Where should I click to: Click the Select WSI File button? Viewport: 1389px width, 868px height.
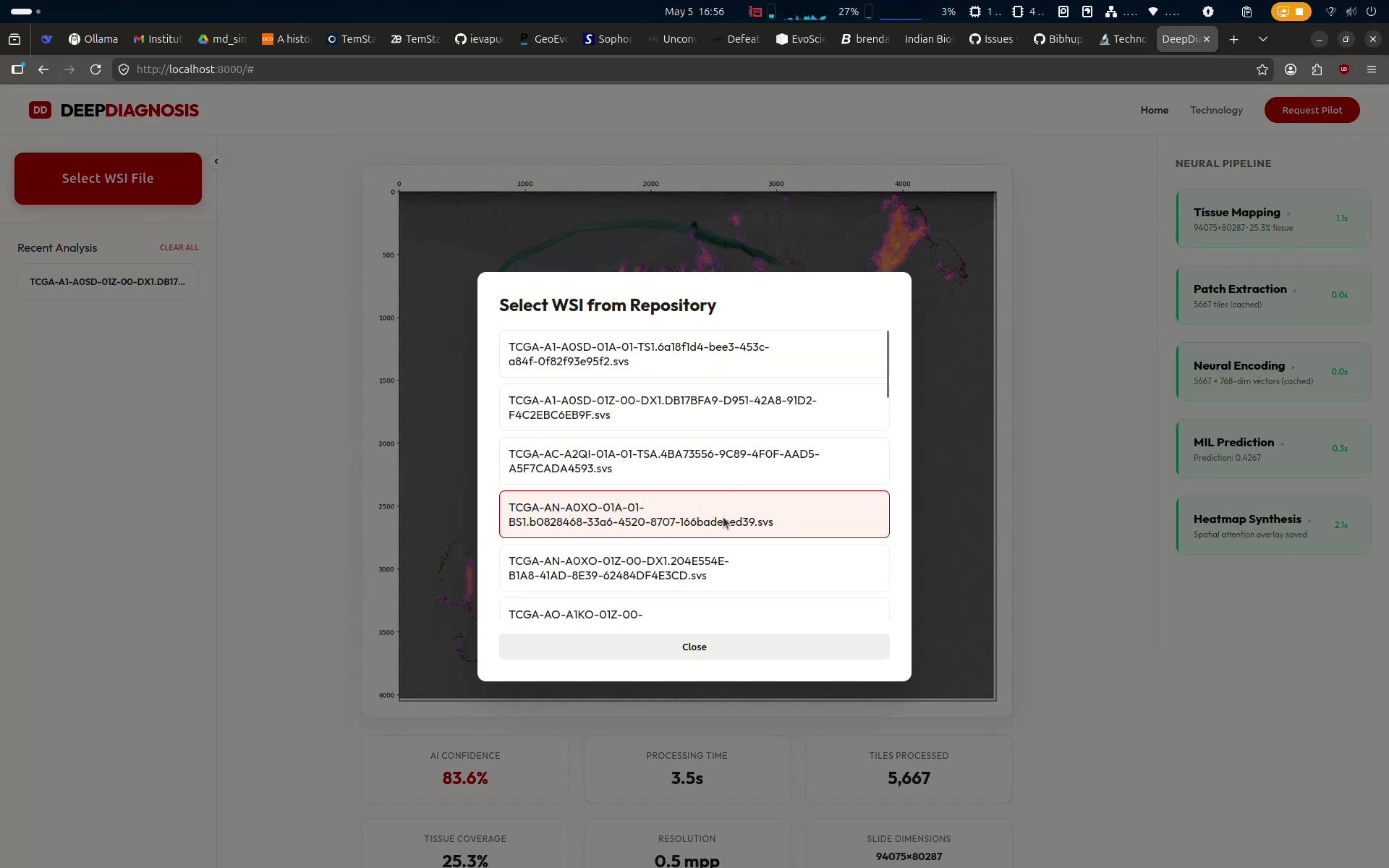tap(108, 179)
